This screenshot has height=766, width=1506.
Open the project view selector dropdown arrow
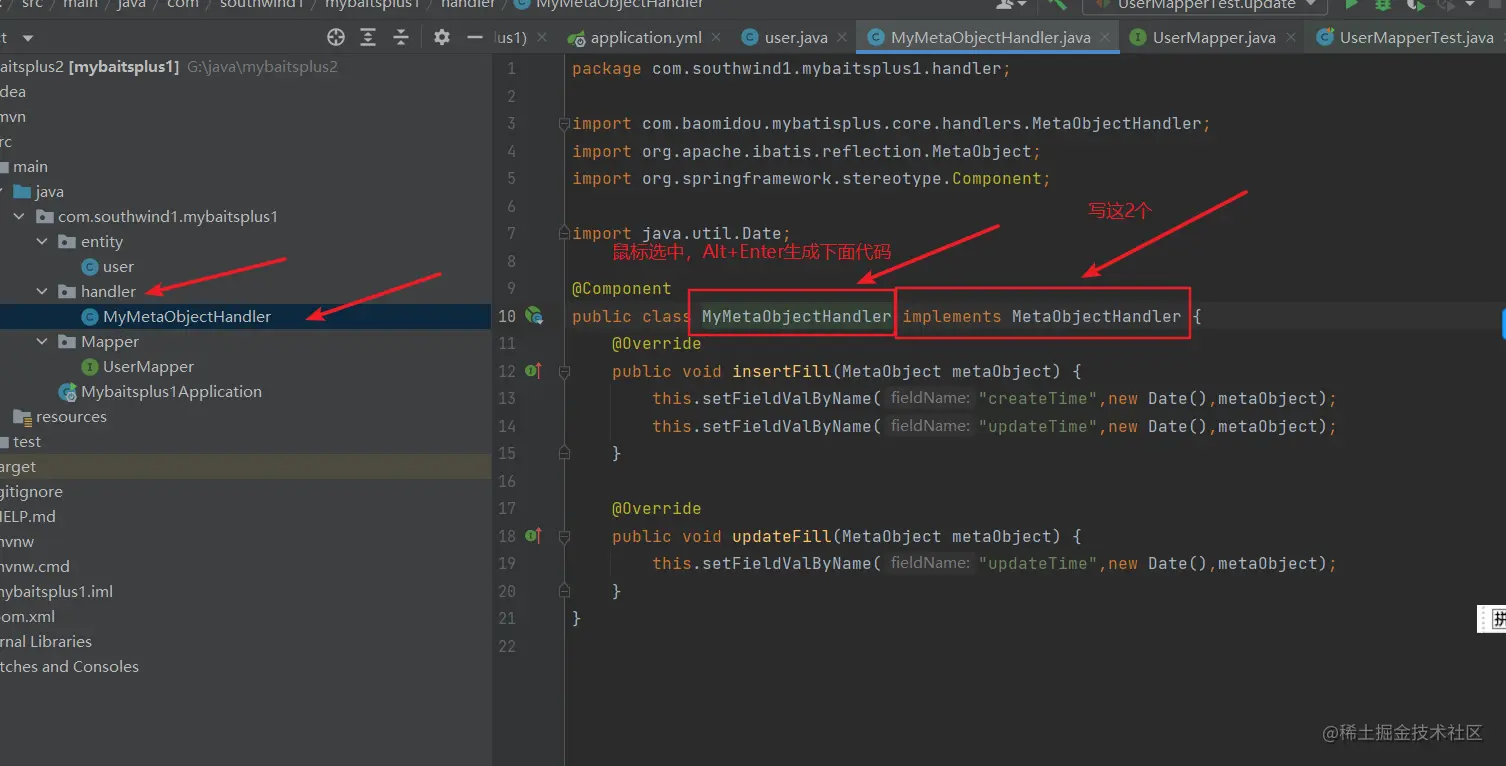point(28,38)
